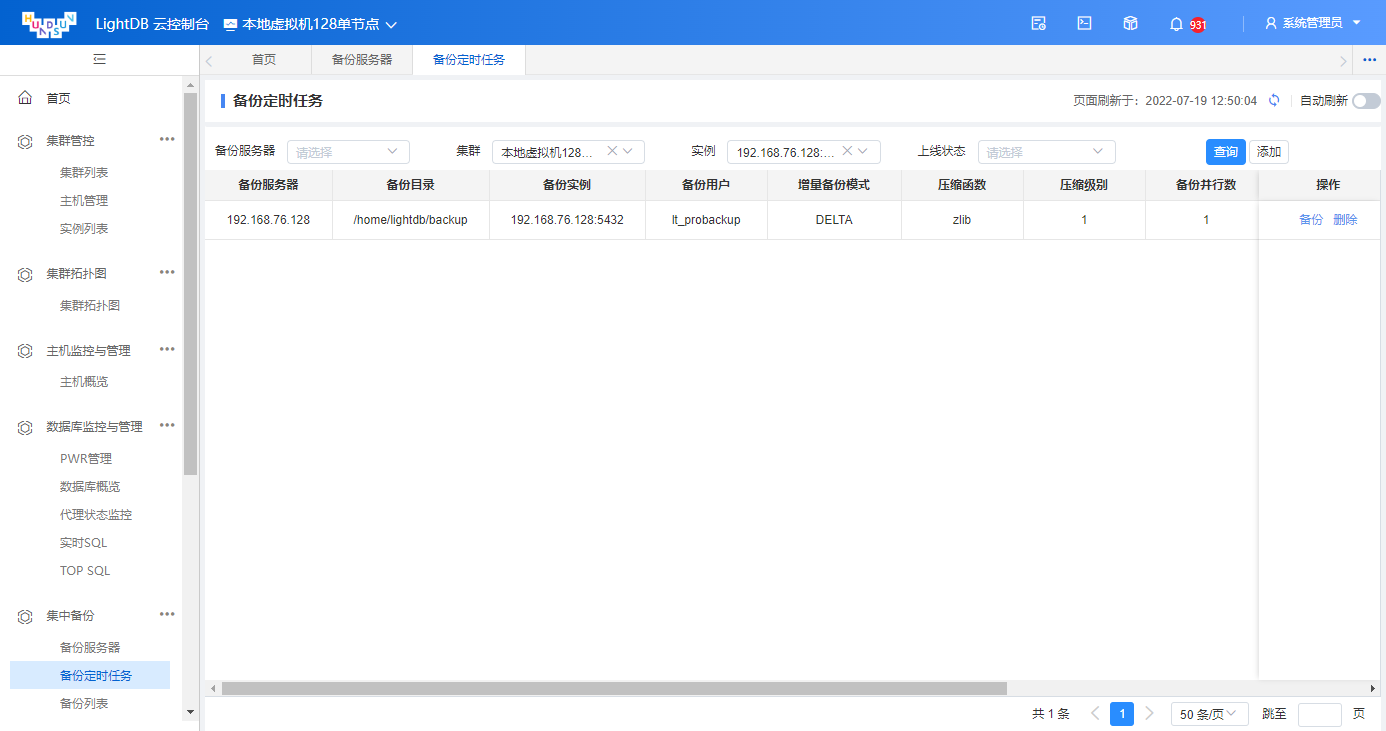Click 删除 link in the table row
Image resolution: width=1386 pixels, height=731 pixels.
[1345, 220]
